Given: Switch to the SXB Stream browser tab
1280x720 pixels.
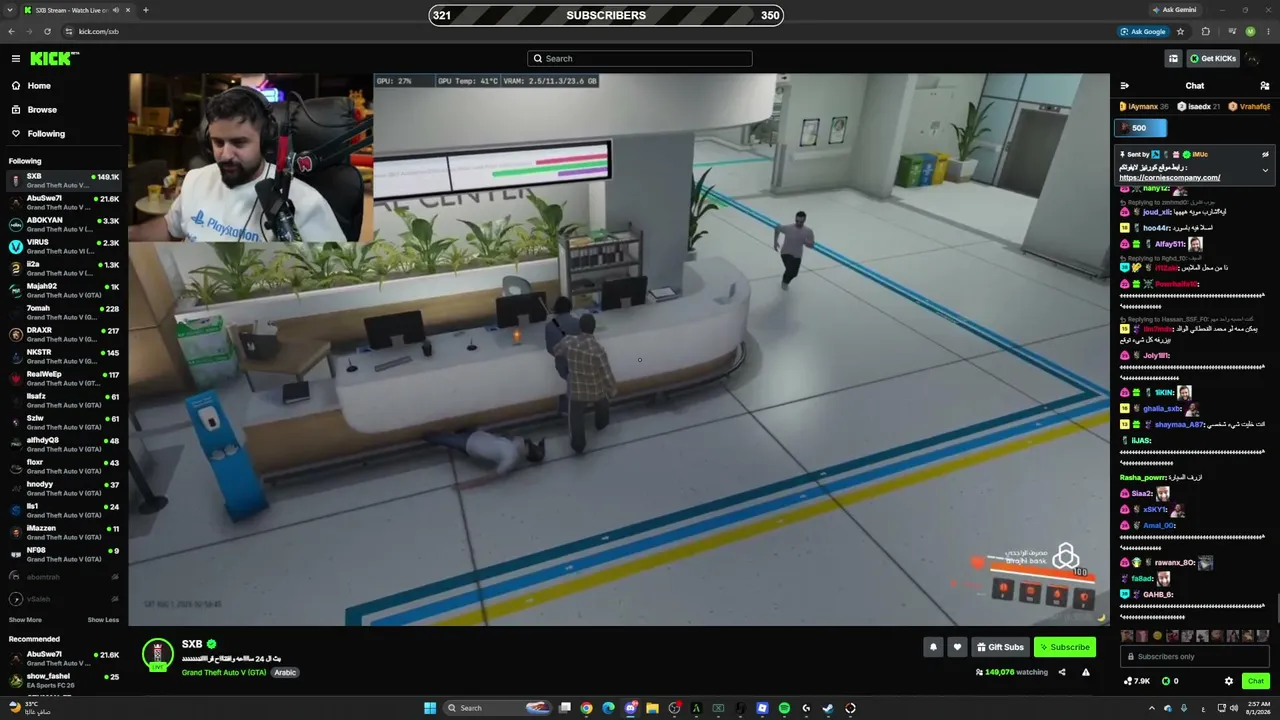Looking at the screenshot, I should pyautogui.click(x=76, y=10).
